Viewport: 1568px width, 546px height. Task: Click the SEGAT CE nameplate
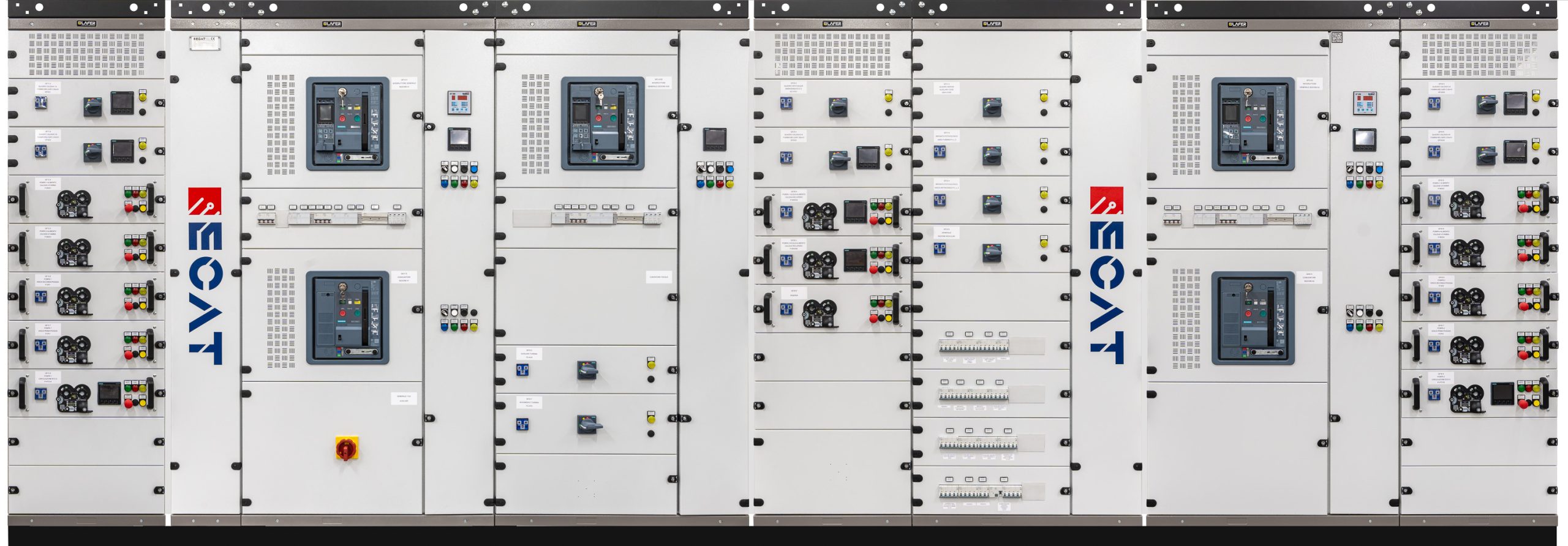[205, 43]
